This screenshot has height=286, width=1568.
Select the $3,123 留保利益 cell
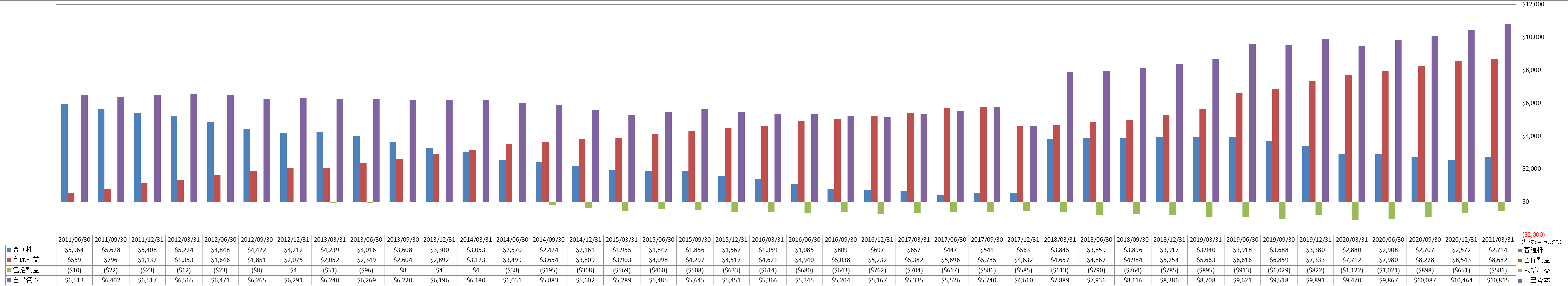point(476,260)
